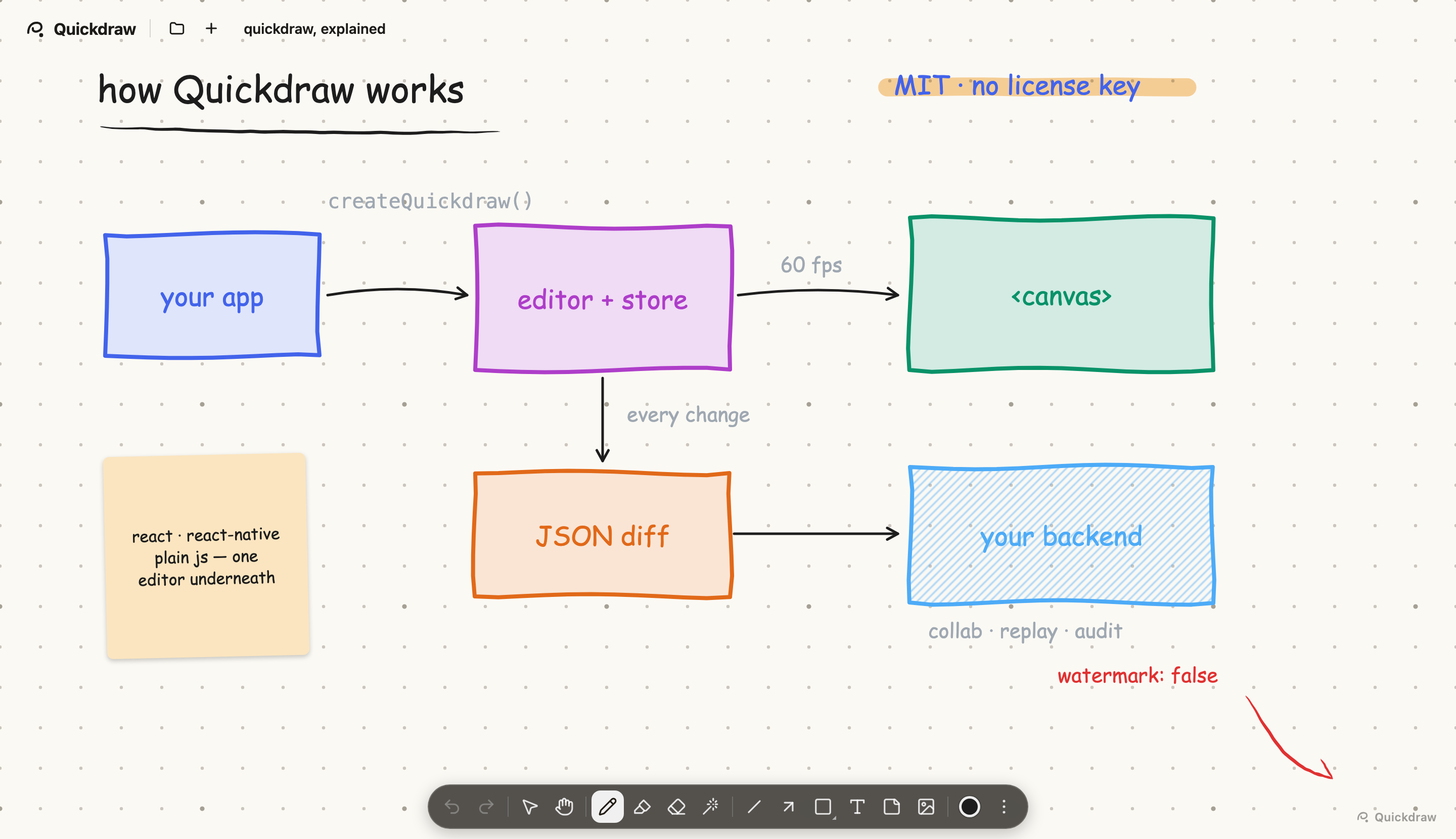Image resolution: width=1456 pixels, height=839 pixels.
Task: Select the '<canvas>' green box
Action: (x=1061, y=295)
